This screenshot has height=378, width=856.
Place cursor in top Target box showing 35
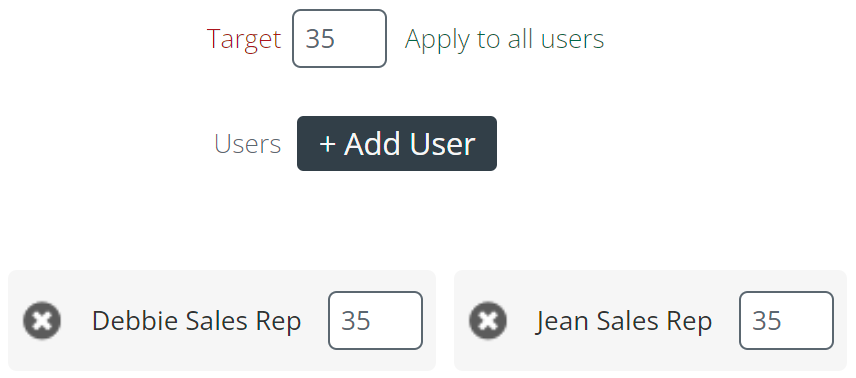[340, 39]
